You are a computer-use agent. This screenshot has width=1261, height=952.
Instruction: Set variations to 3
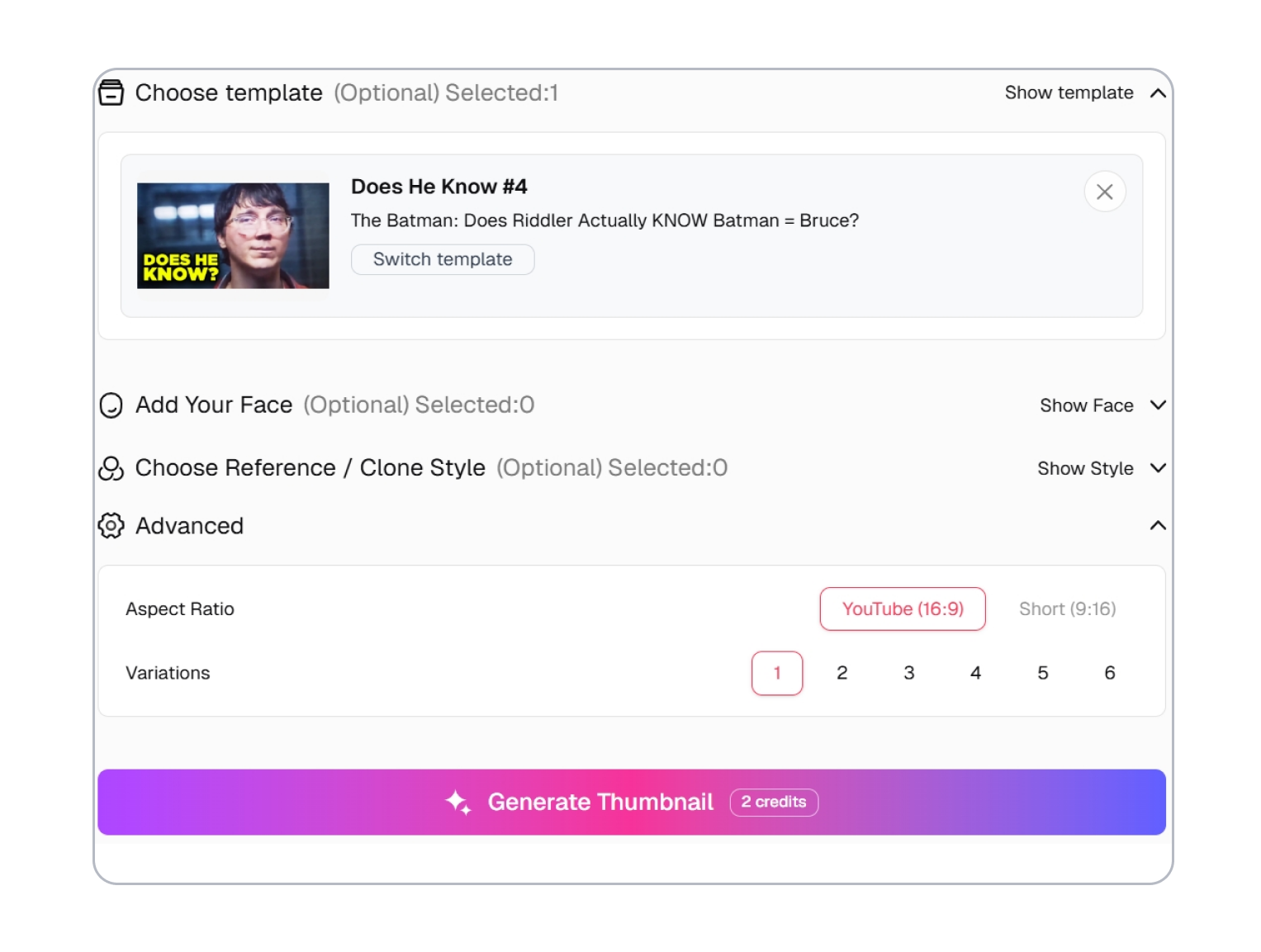[x=909, y=673]
